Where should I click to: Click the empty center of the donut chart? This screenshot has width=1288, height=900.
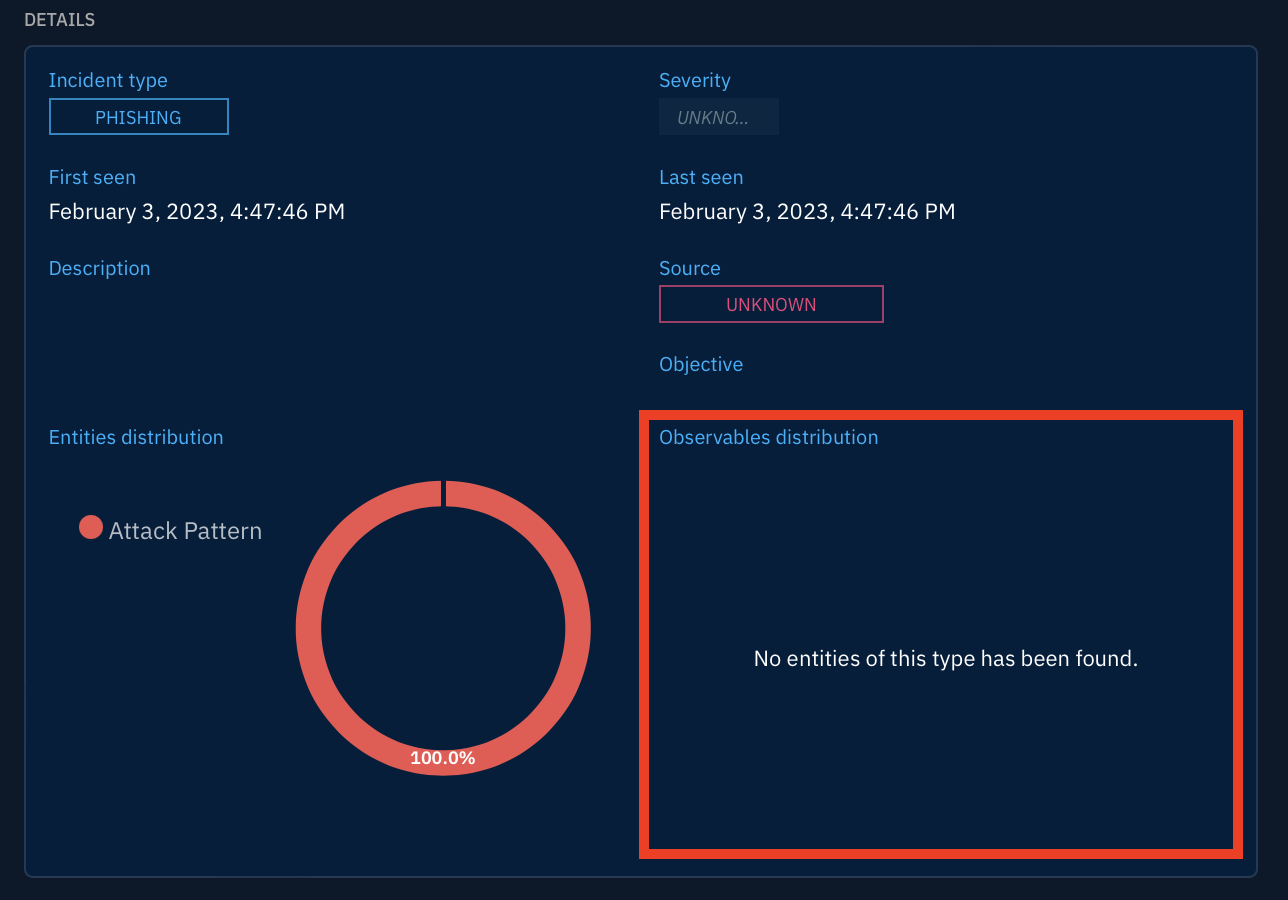pos(443,627)
